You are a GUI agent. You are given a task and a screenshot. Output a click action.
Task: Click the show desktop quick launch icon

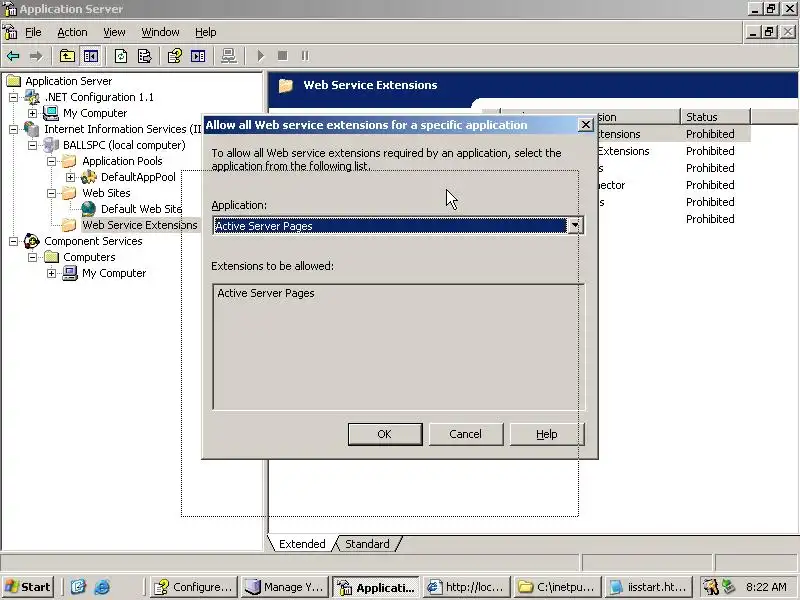(78, 587)
